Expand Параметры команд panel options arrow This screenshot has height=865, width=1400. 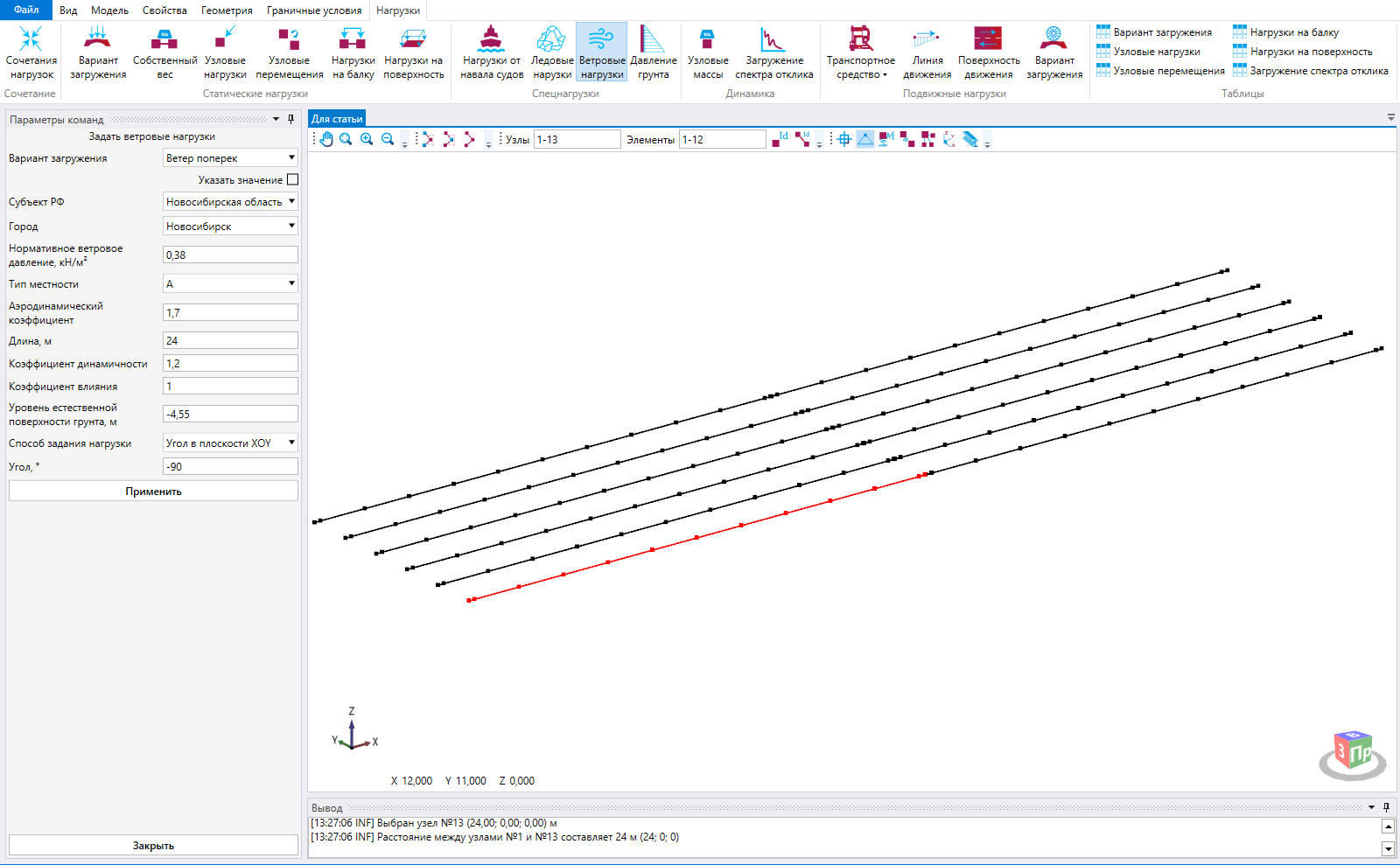pyautogui.click(x=276, y=119)
